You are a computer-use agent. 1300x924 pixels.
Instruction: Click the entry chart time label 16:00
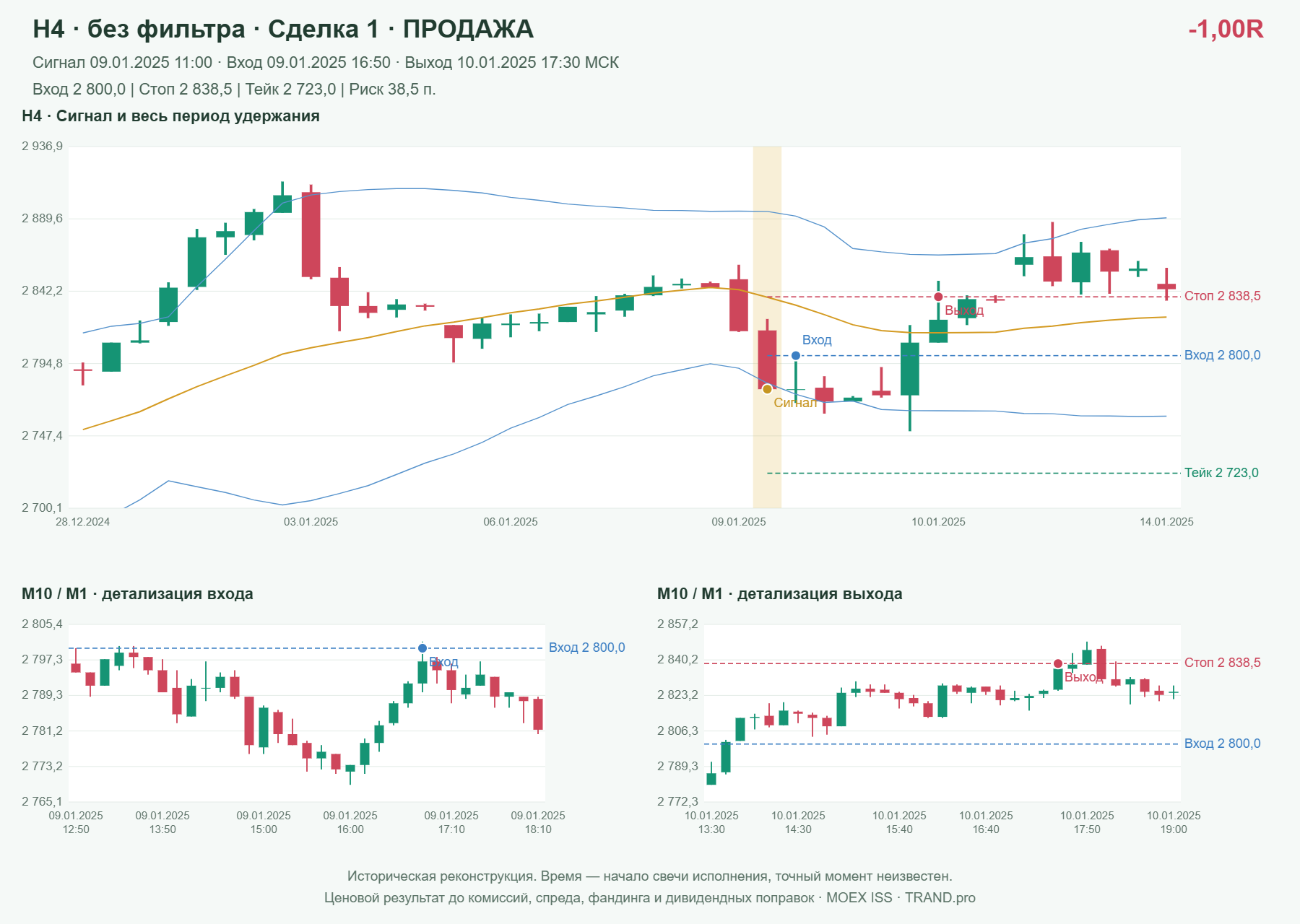click(350, 829)
